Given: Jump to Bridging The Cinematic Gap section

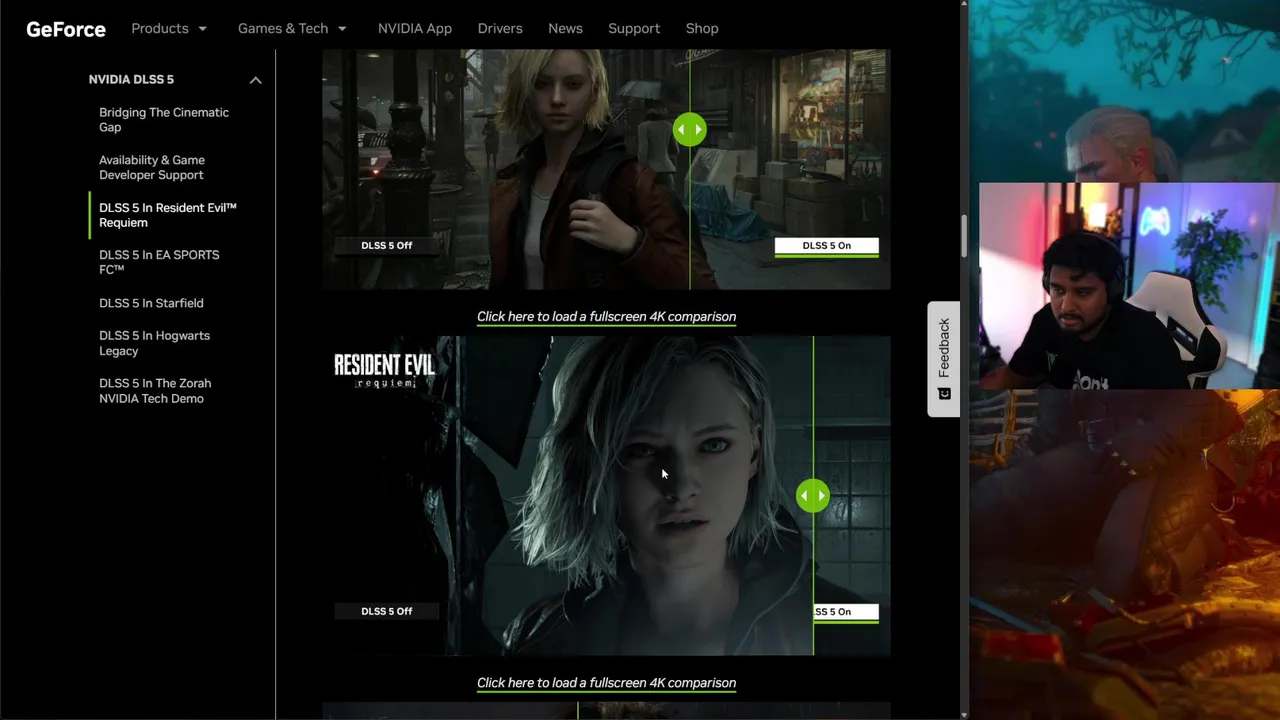Looking at the screenshot, I should (164, 120).
